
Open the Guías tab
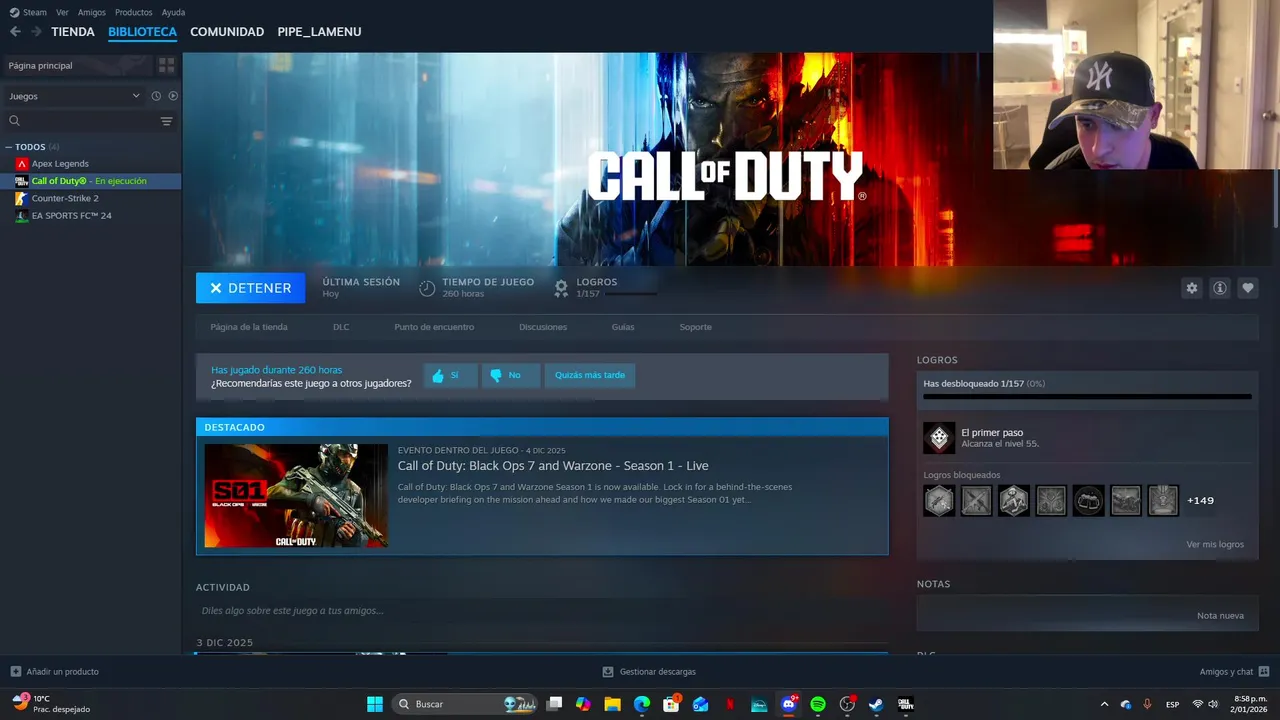623,327
